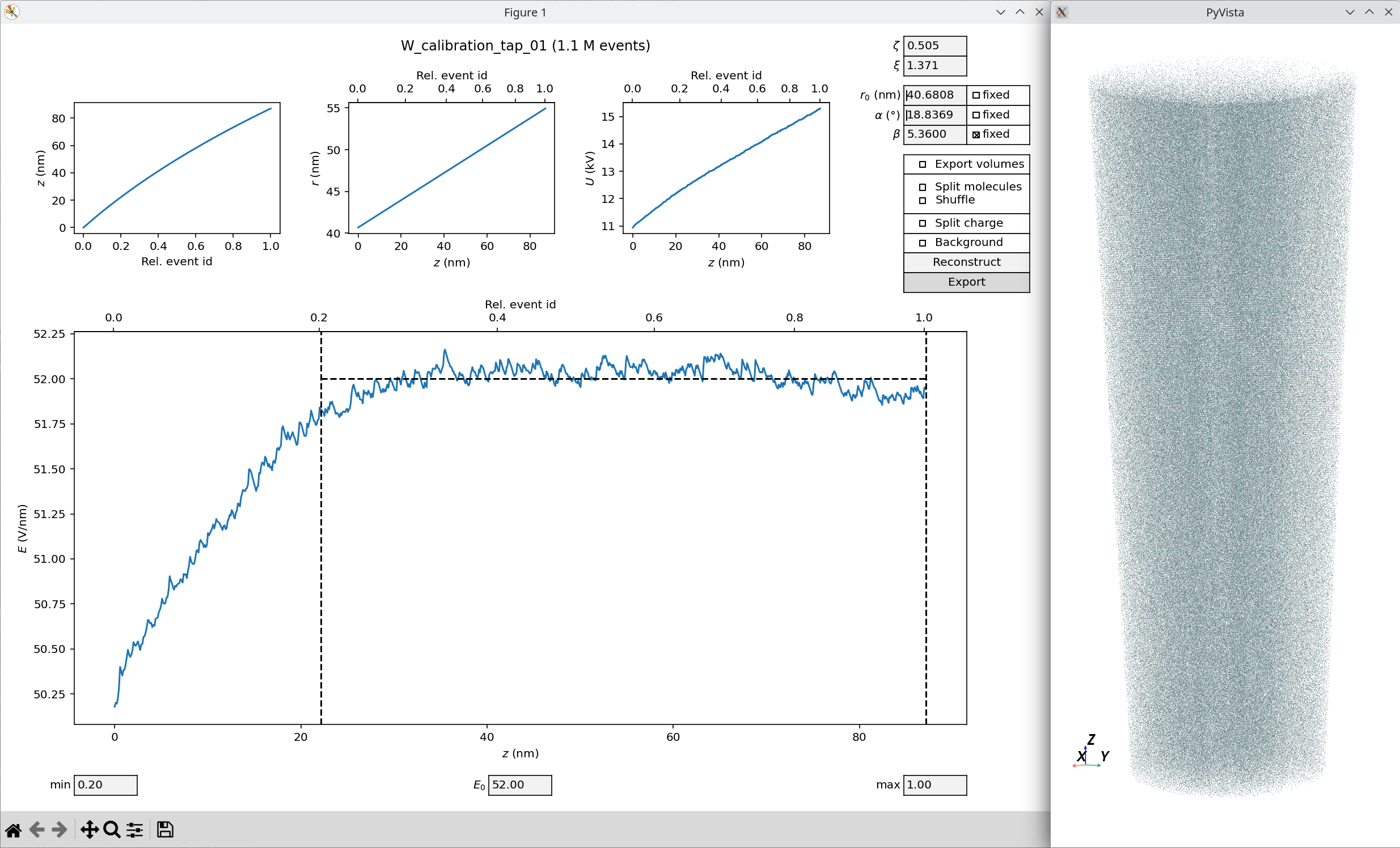The width and height of the screenshot is (1400, 848).
Task: Click the Reconstruct button
Action: click(966, 262)
